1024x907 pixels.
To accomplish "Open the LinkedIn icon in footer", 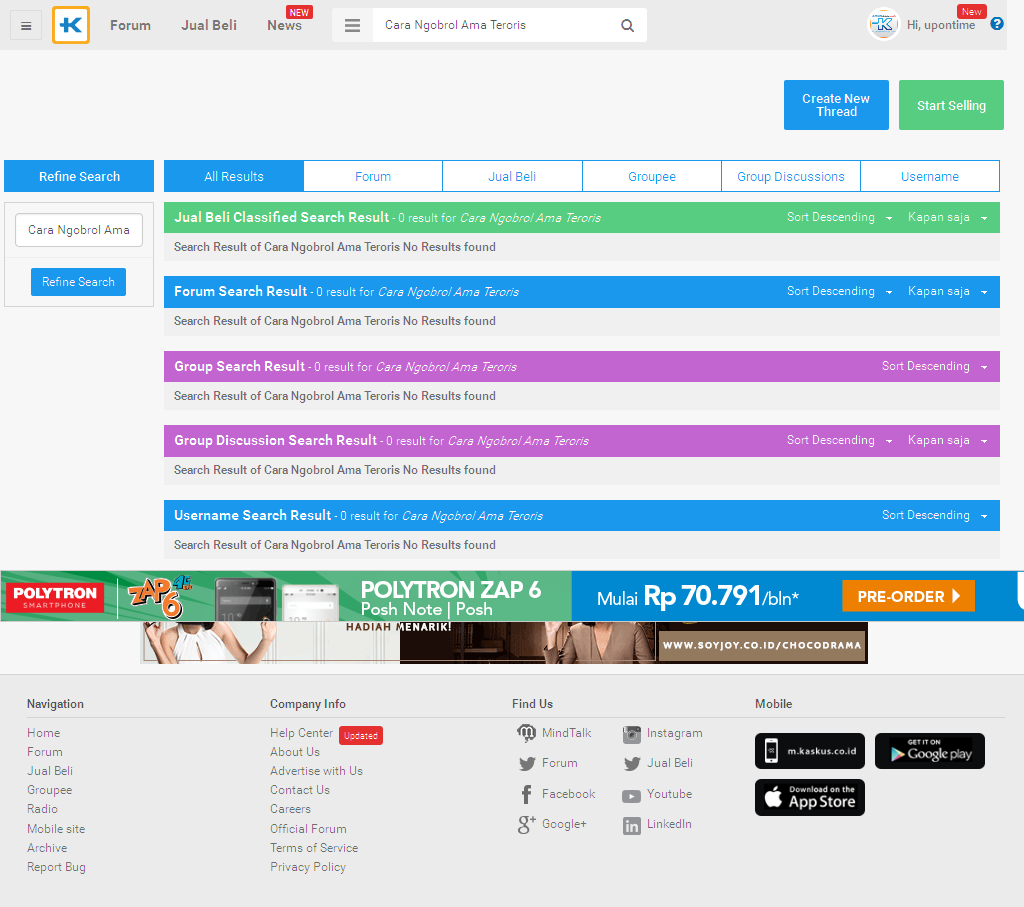I will [632, 826].
